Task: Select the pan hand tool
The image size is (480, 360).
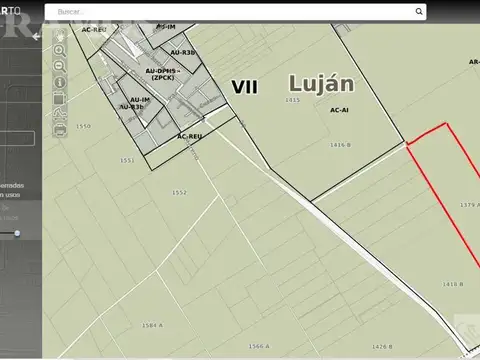Action: 60,35
